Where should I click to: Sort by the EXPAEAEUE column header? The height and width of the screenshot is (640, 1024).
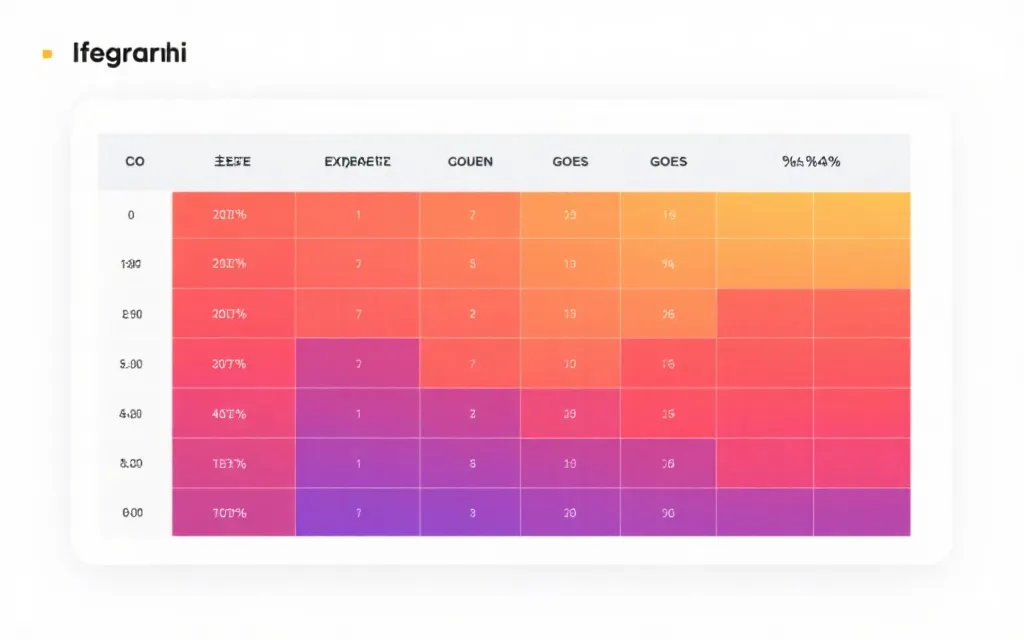pyautogui.click(x=357, y=161)
